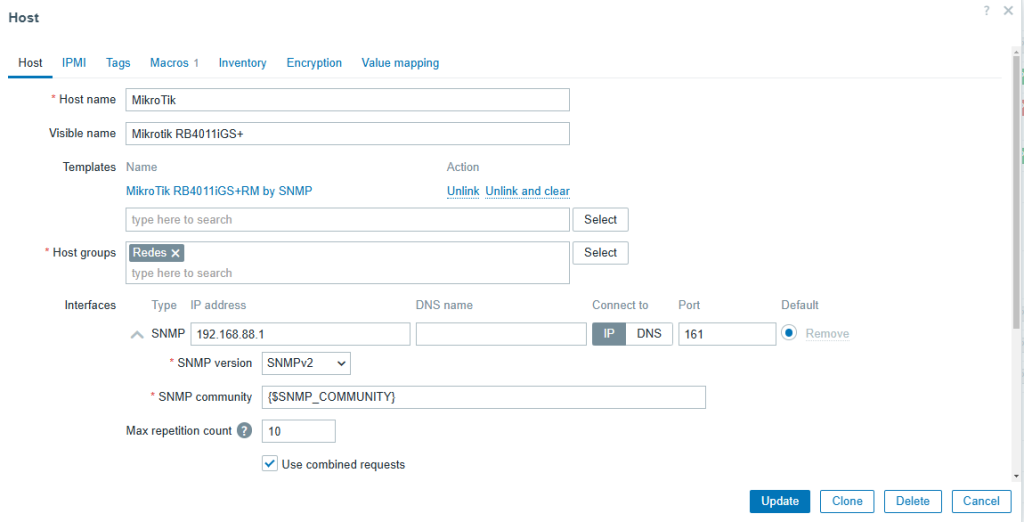Image resolution: width=1024 pixels, height=522 pixels.
Task: Click the Delete button
Action: coord(912,501)
